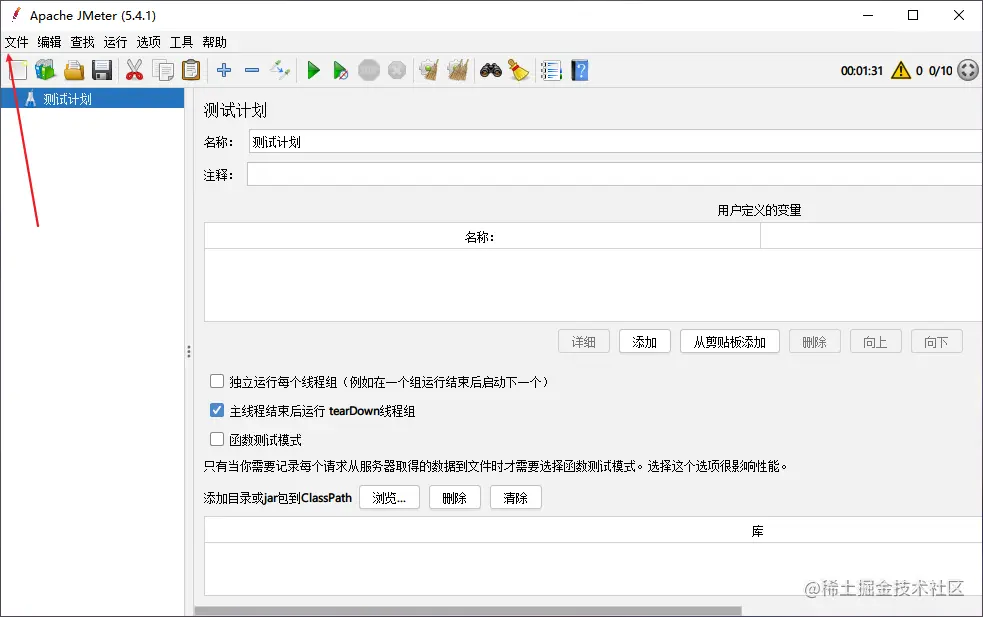Image resolution: width=983 pixels, height=617 pixels.
Task: Open the 编辑 menu
Action: 50,42
